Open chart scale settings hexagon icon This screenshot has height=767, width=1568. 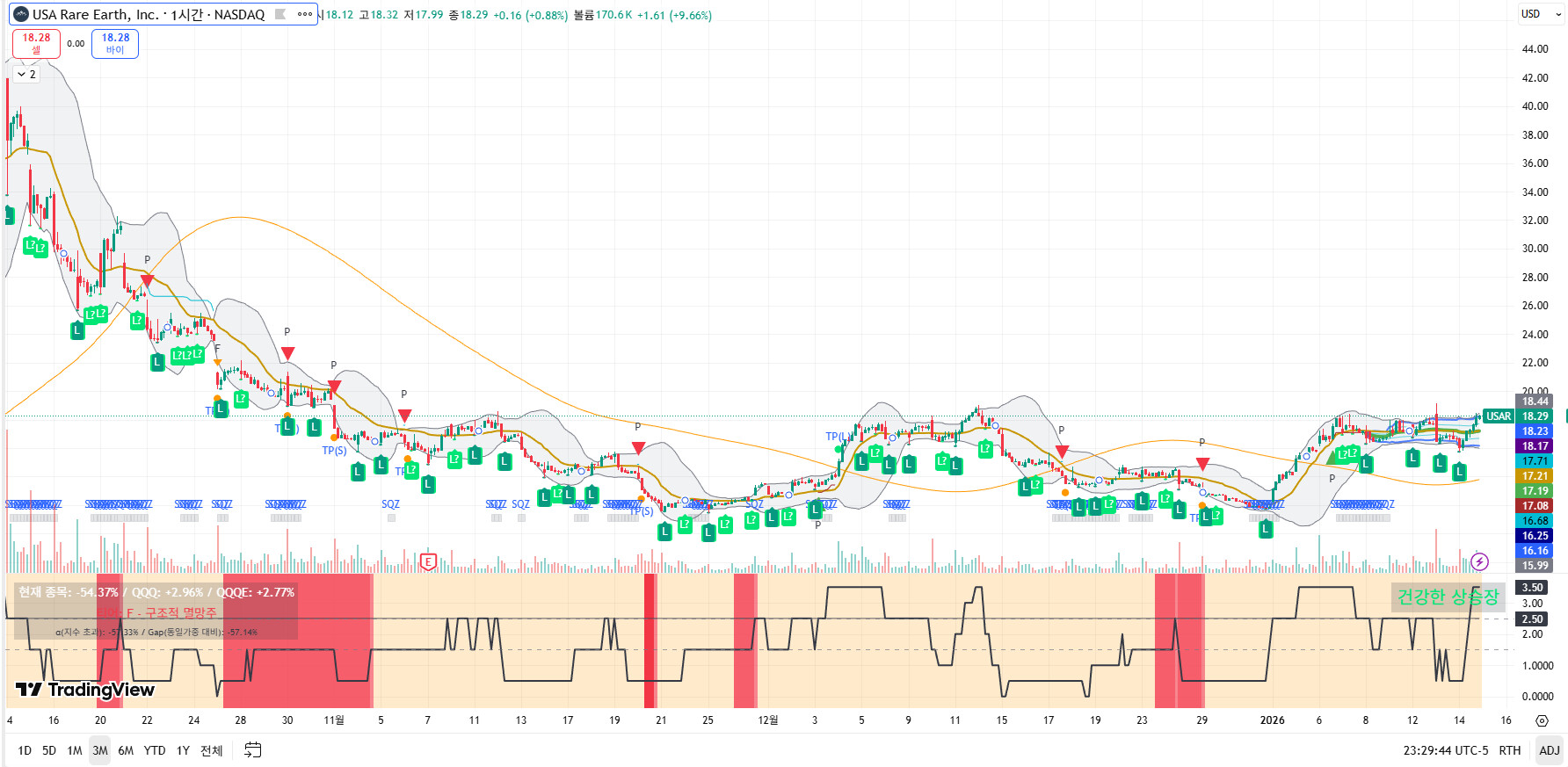tap(1542, 720)
